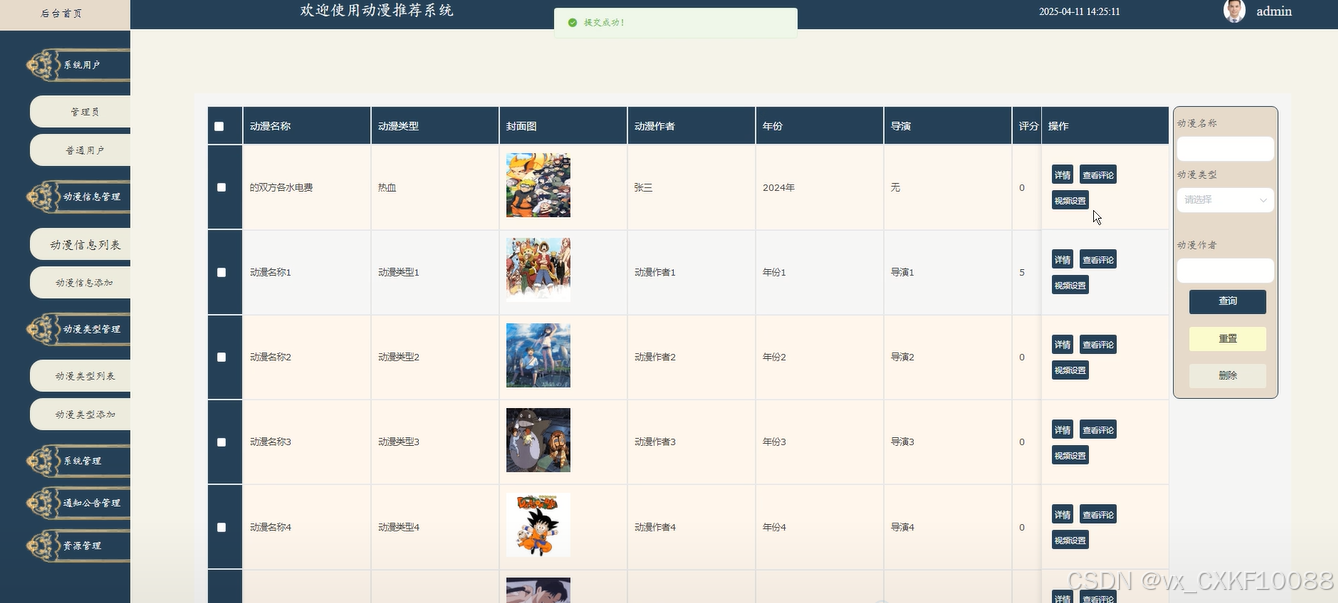Open the 普通用户 menu item
Viewport: 1338px width, 603px height.
click(80, 150)
